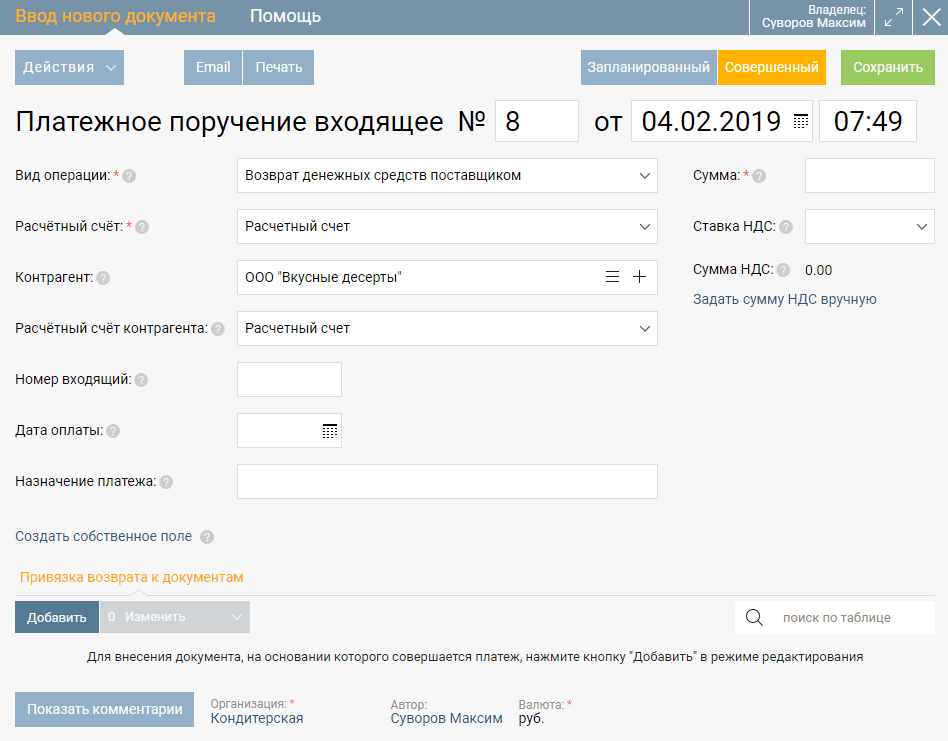The width and height of the screenshot is (948, 741).
Task: Focus the Сумма input field
Action: [869, 176]
